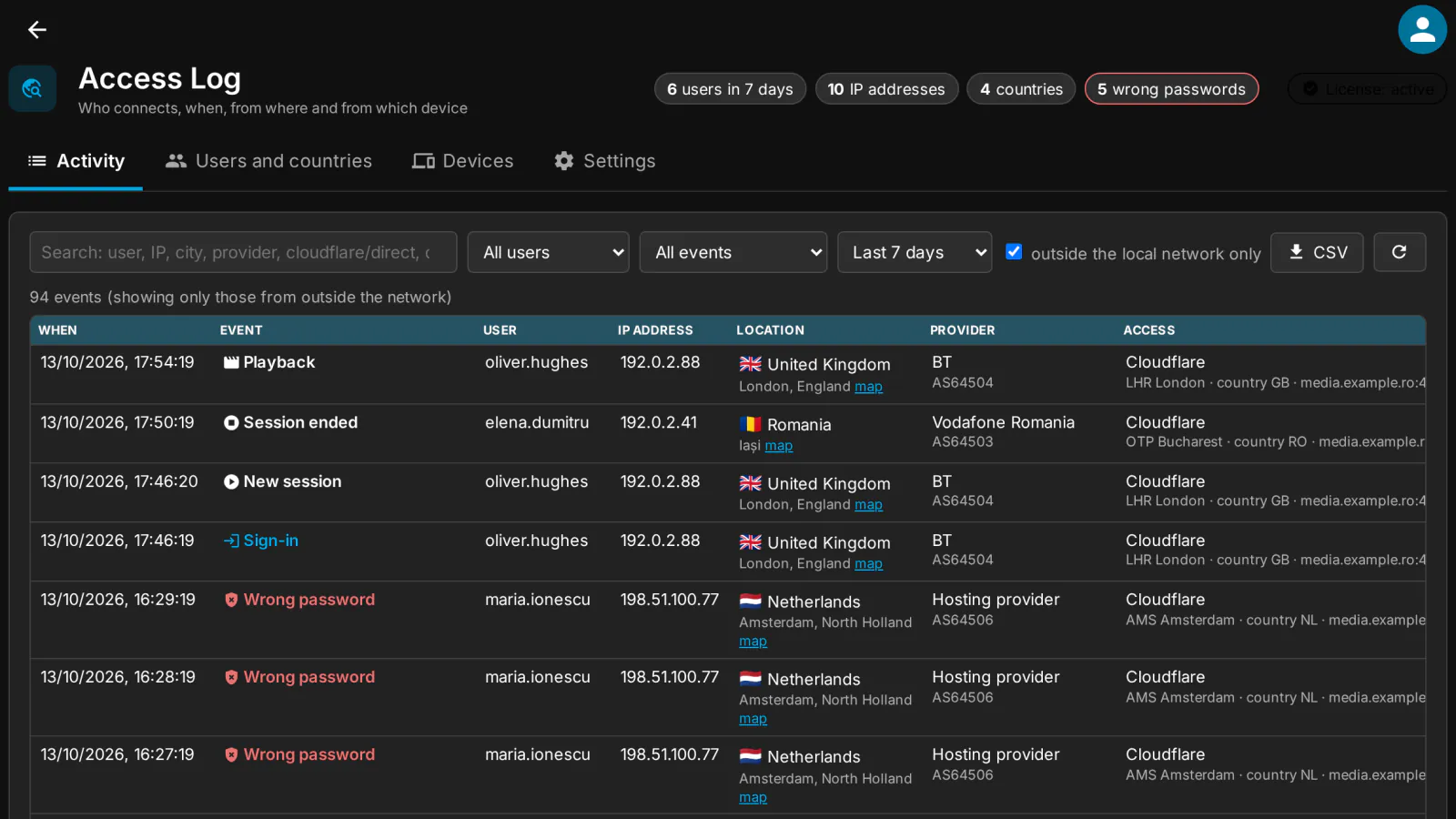Open map link for the 16:28:19 Amsterdam row
The height and width of the screenshot is (819, 1456).
click(753, 719)
